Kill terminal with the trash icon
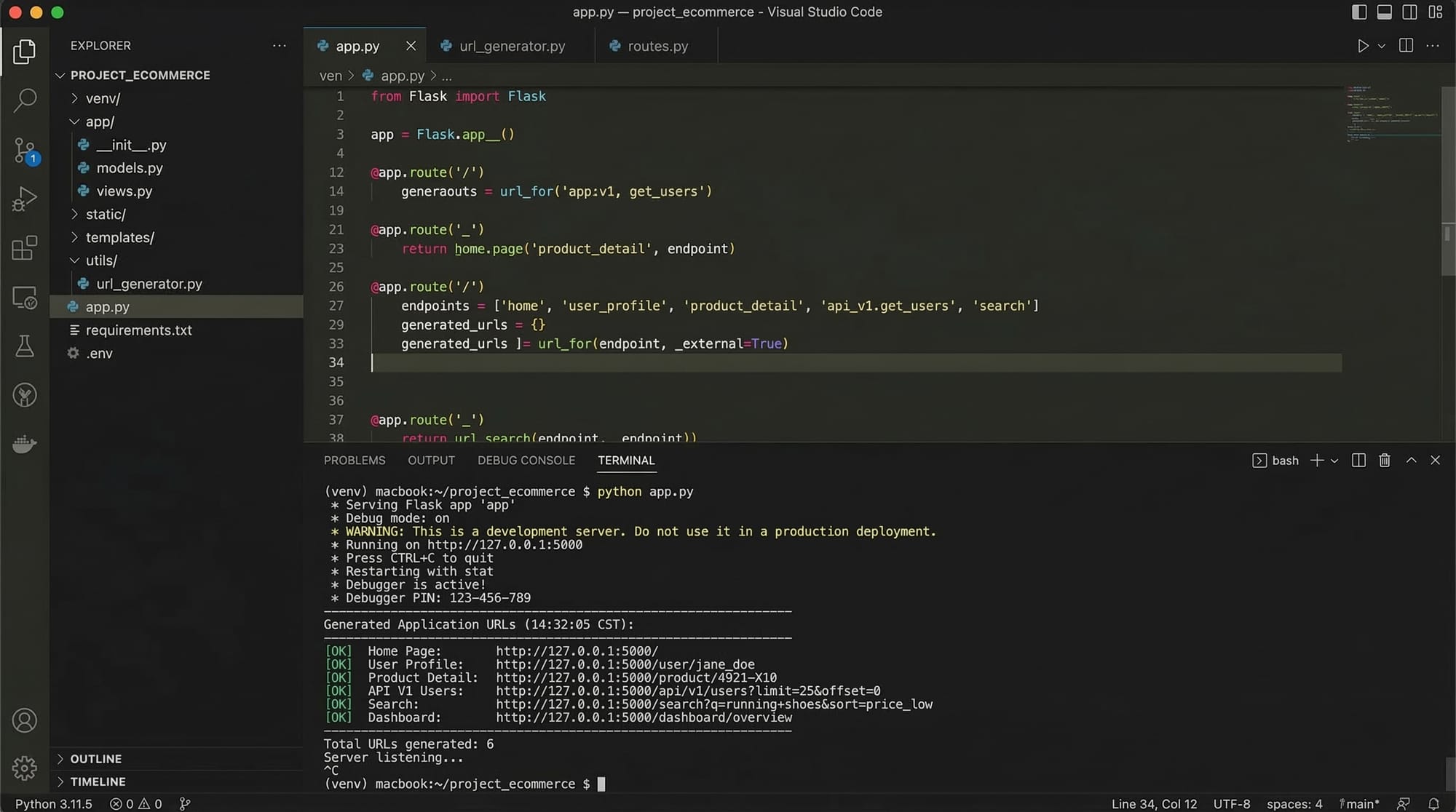Screen dimensions: 1456x812 click(1385, 461)
